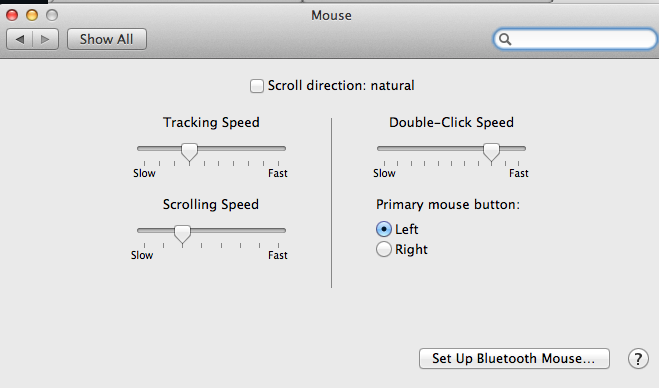Set Double-Click Speed to Slow end

(x=384, y=148)
